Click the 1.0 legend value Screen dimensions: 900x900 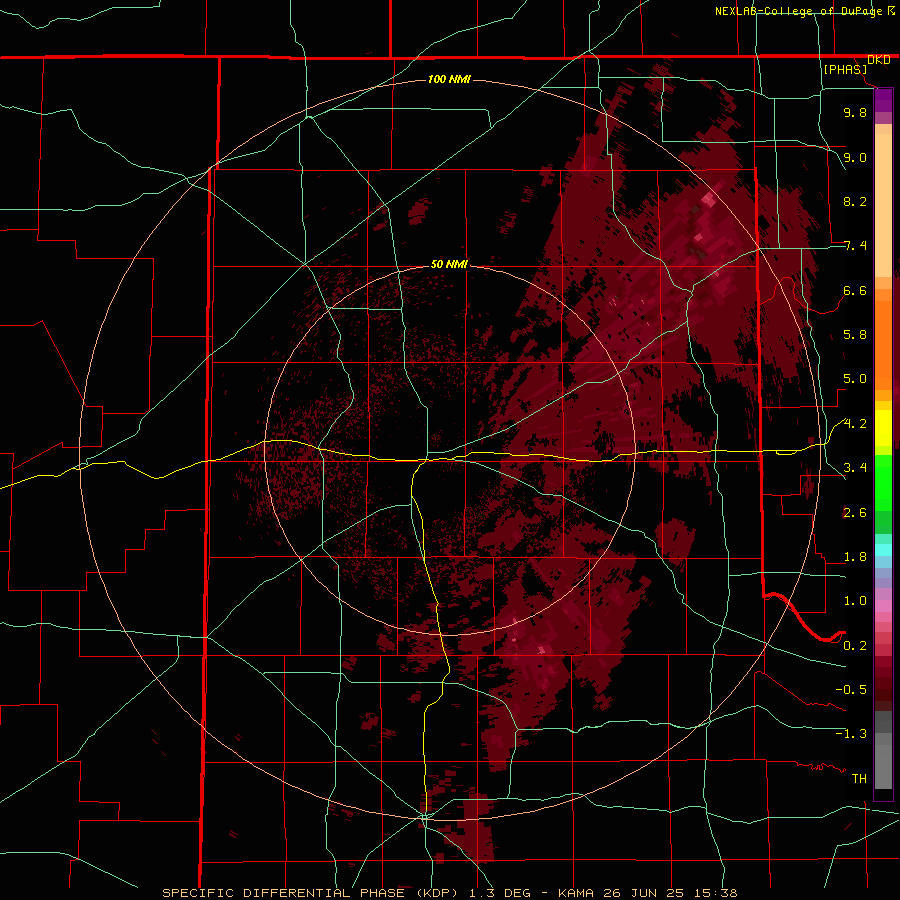click(x=855, y=601)
